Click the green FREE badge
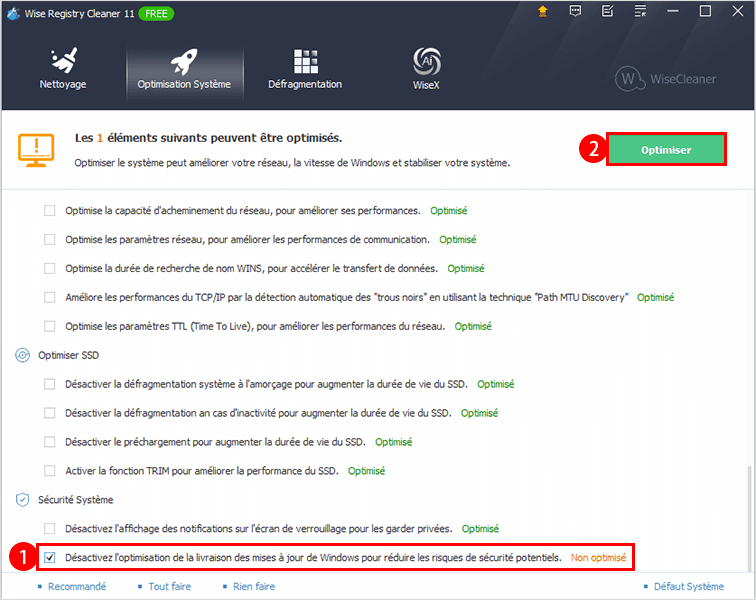Image resolution: width=756 pixels, height=600 pixels. [x=156, y=14]
